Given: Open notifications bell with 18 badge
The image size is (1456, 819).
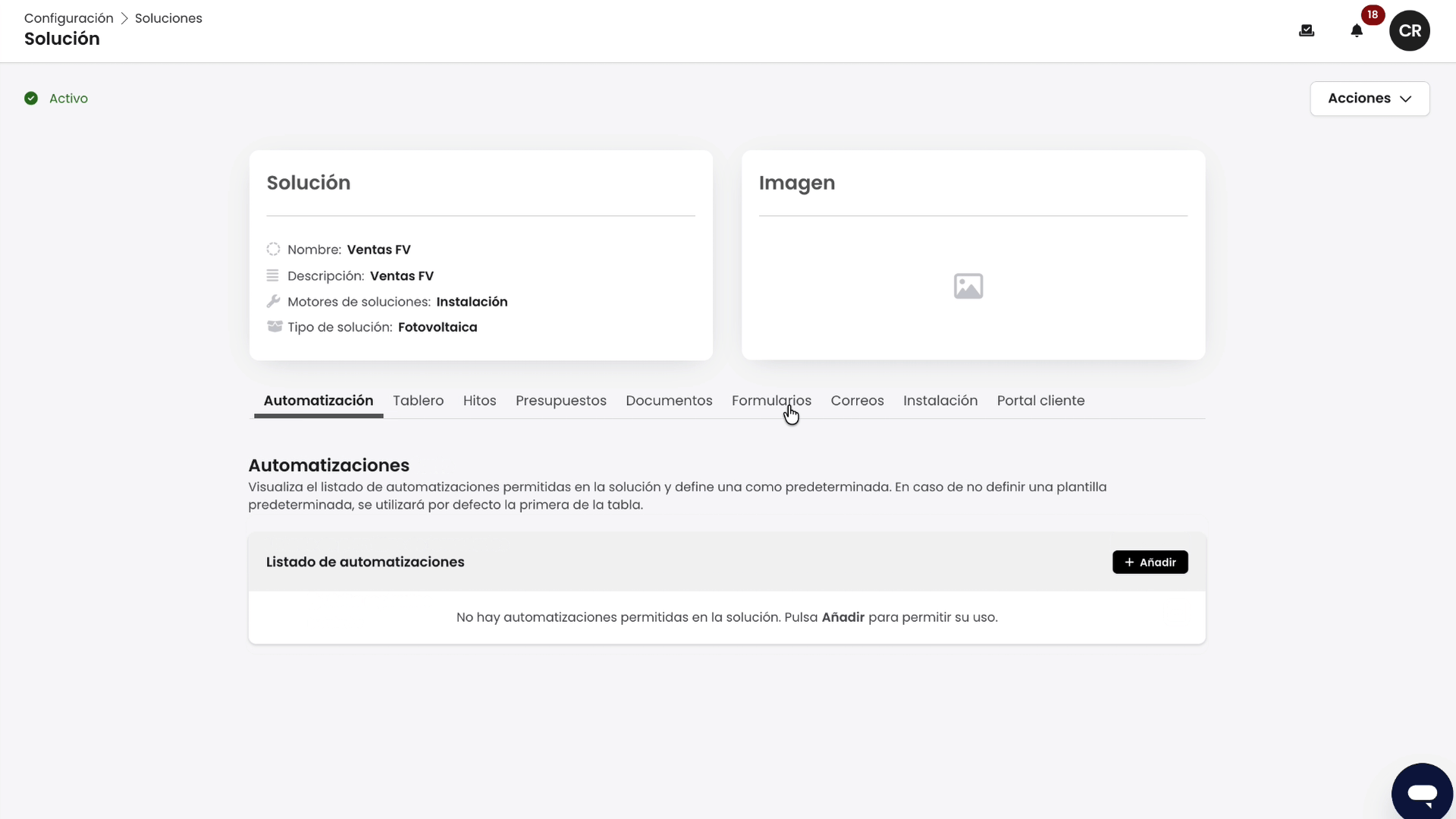Looking at the screenshot, I should pyautogui.click(x=1357, y=30).
